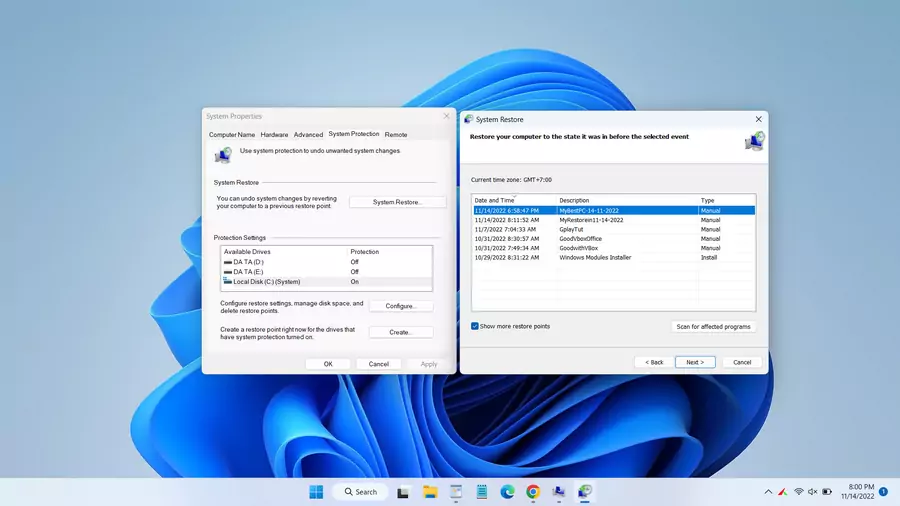Sort by the Description column header
This screenshot has height=506, width=900.
pyautogui.click(x=627, y=200)
